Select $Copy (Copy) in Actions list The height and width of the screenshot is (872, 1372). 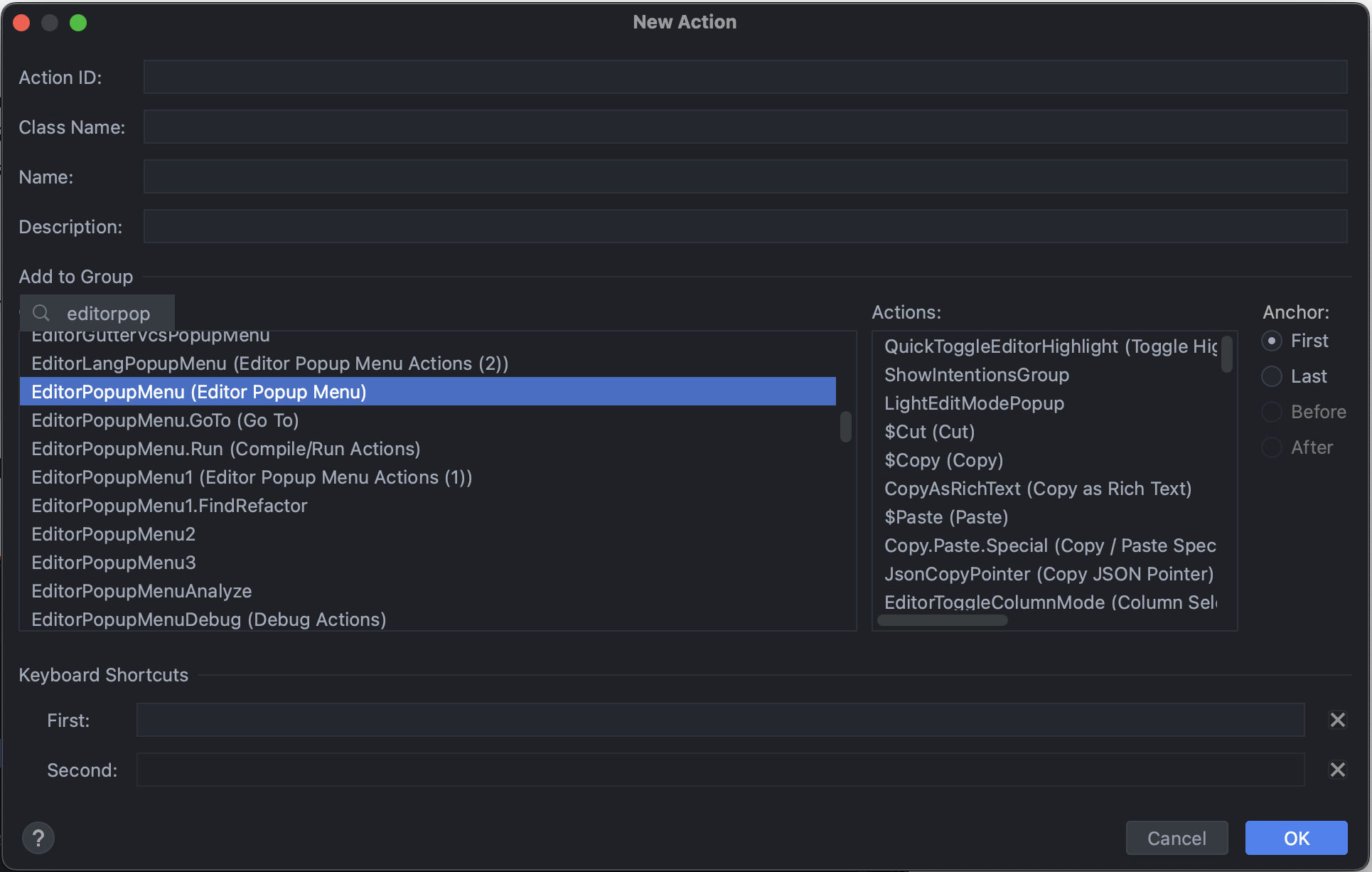943,460
